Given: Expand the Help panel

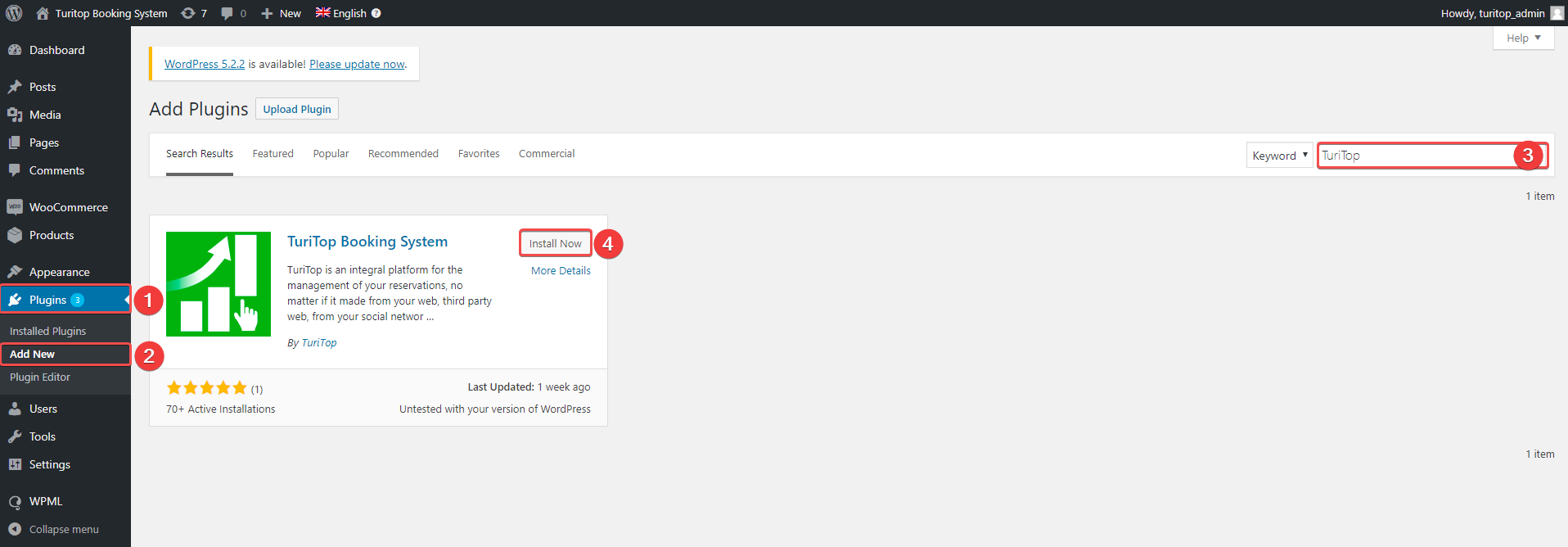Looking at the screenshot, I should pos(1523,38).
